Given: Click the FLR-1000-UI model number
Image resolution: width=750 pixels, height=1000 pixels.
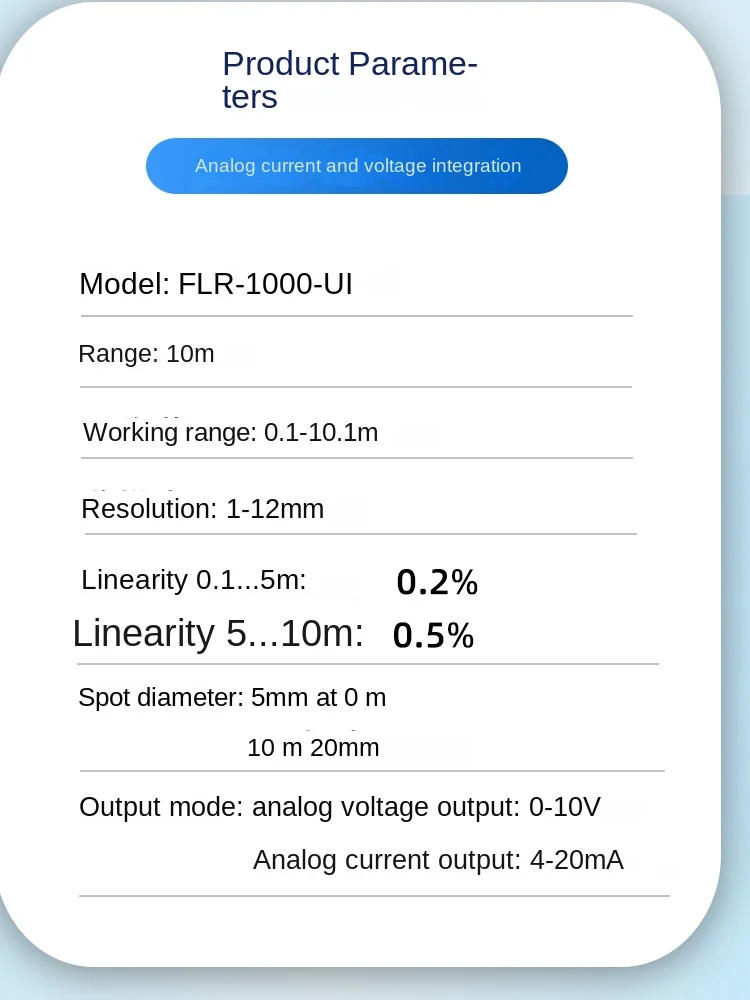Looking at the screenshot, I should coord(265,284).
